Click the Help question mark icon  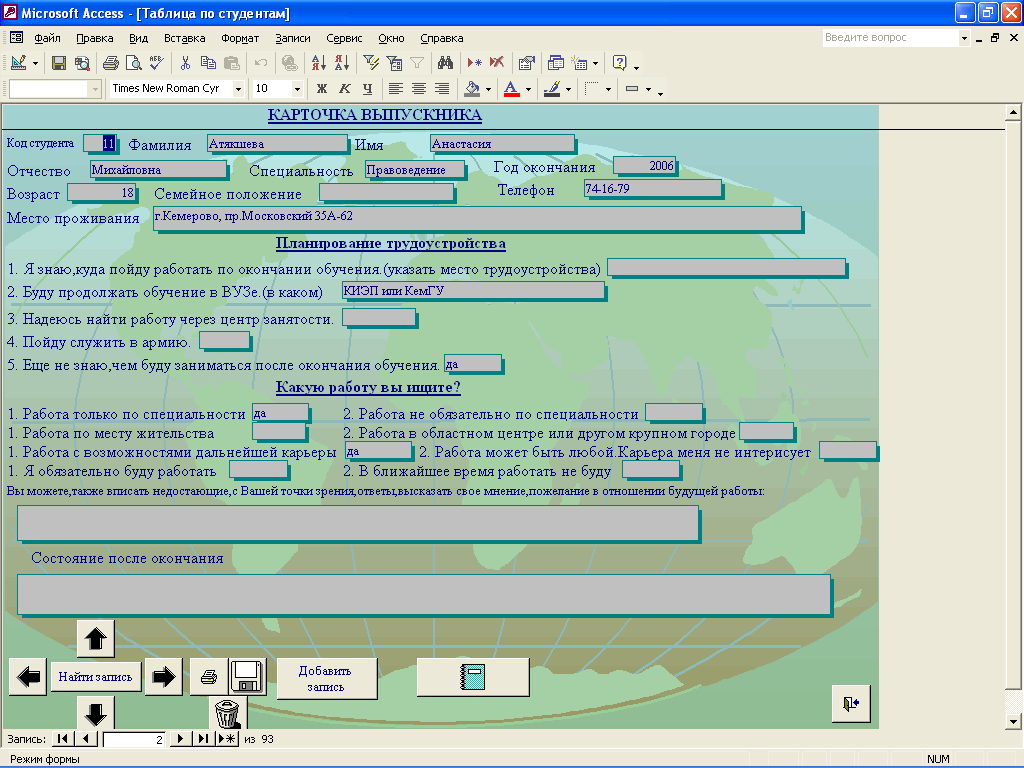[x=619, y=63]
